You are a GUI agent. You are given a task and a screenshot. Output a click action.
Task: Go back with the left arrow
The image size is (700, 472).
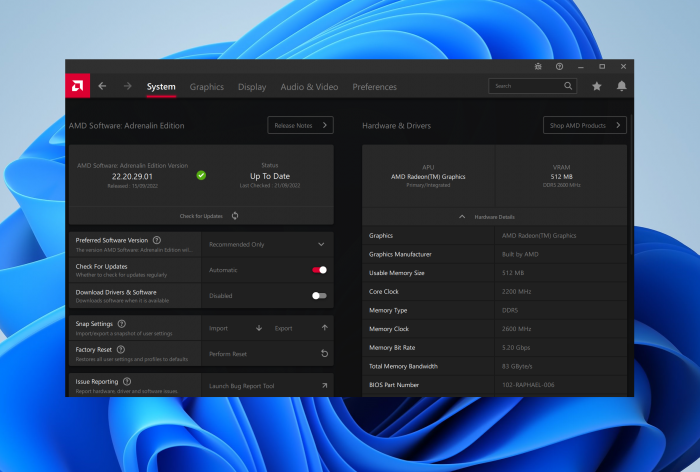click(x=102, y=87)
